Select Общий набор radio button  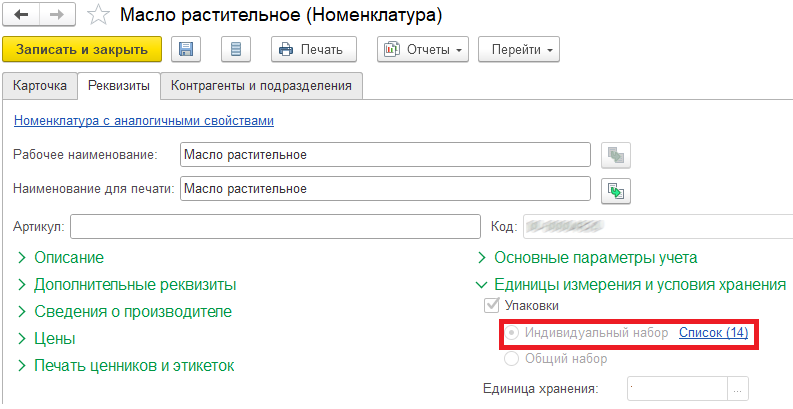pyautogui.click(x=512, y=358)
